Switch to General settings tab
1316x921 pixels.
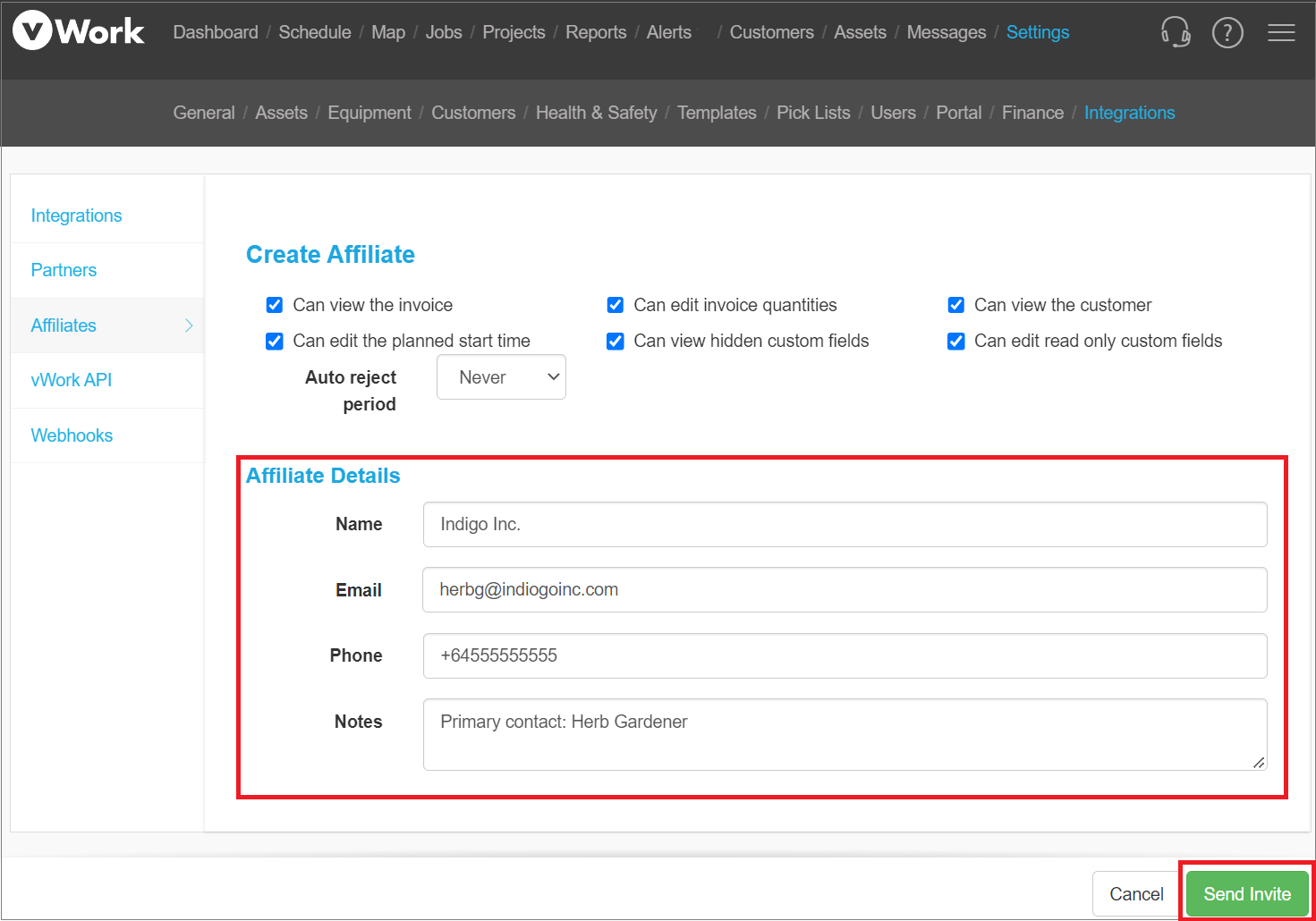[x=204, y=113]
